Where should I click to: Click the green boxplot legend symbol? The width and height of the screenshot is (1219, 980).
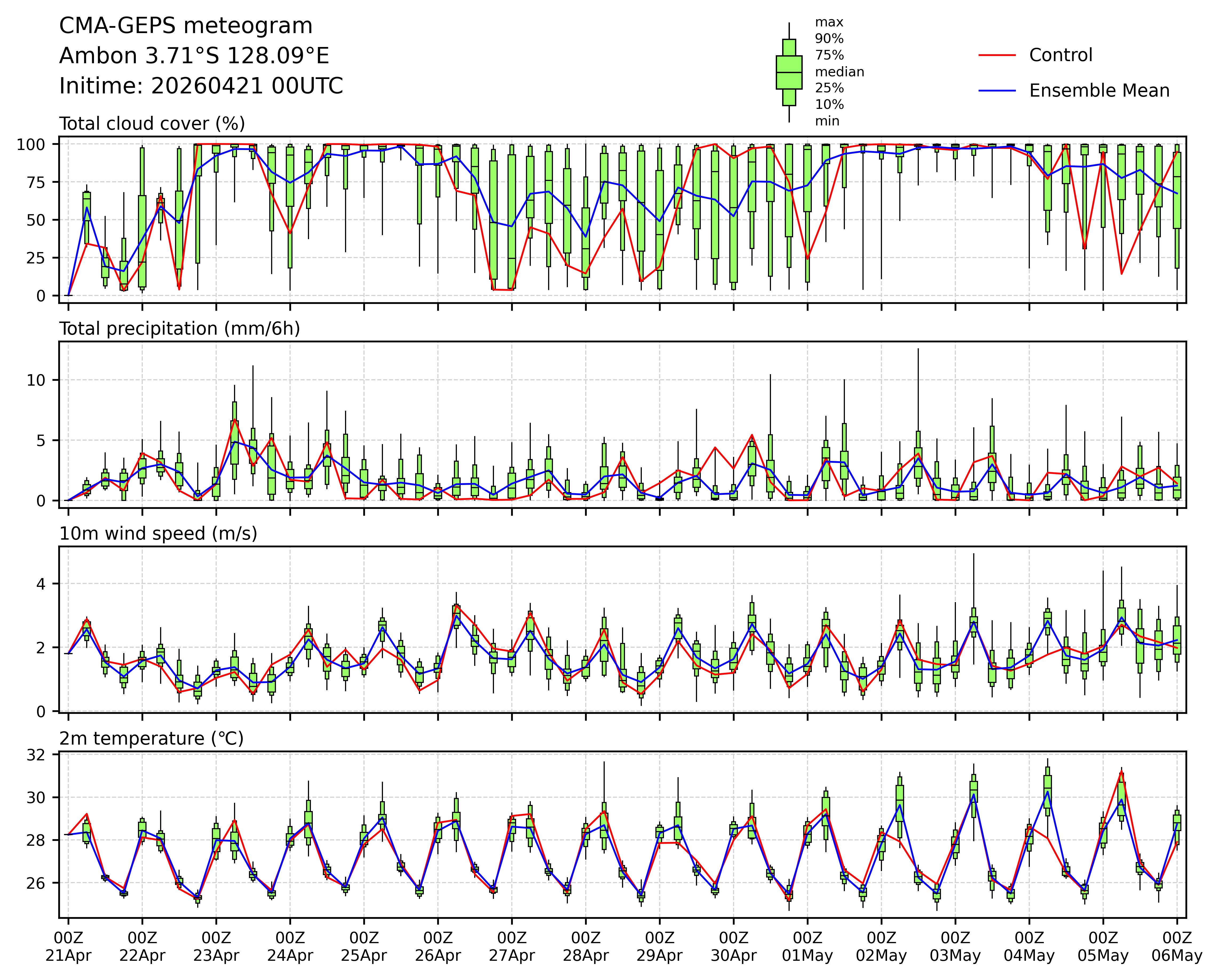pos(789,72)
